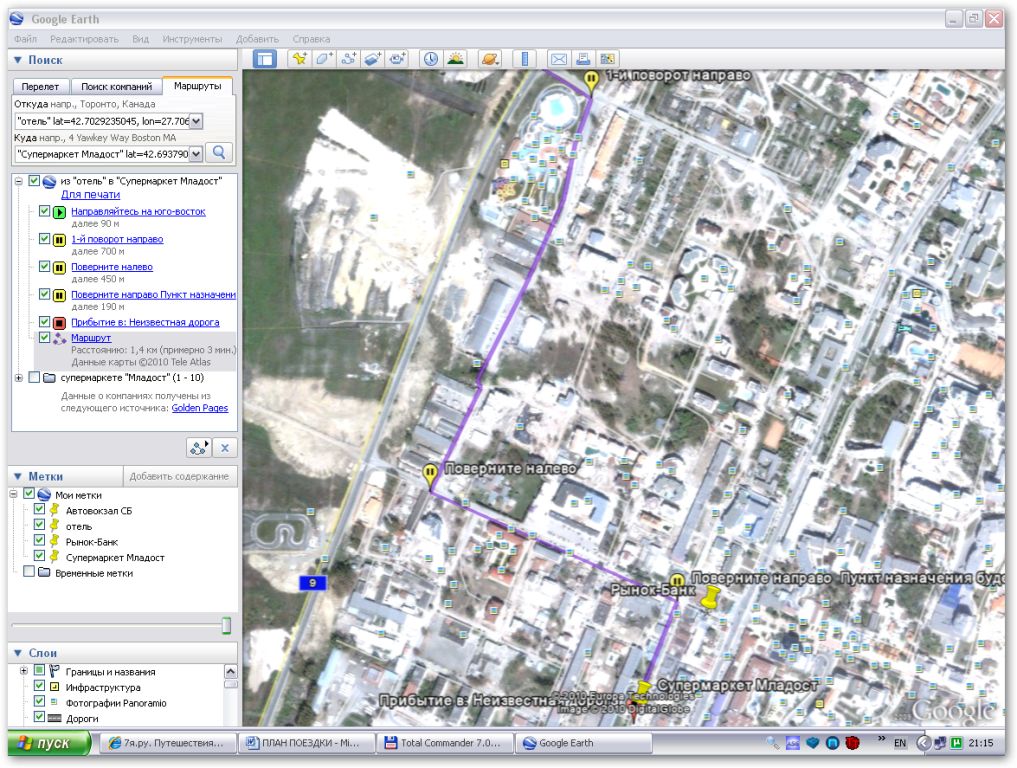1017x768 pixels.
Task: Click the route 9 road shield on map
Action: point(313,582)
